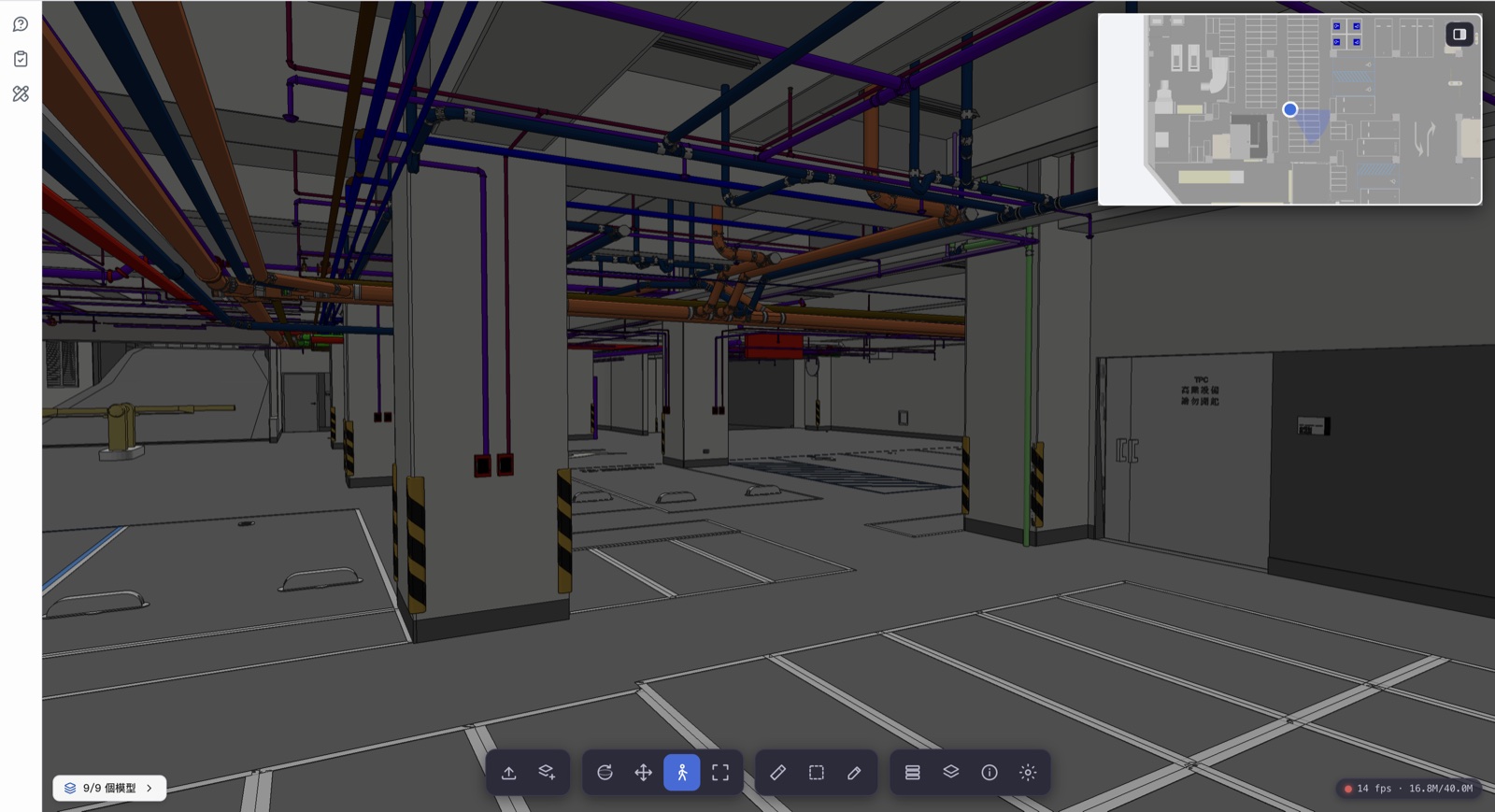This screenshot has width=1495, height=812.
Task: Open the info properties icon
Action: point(990,773)
